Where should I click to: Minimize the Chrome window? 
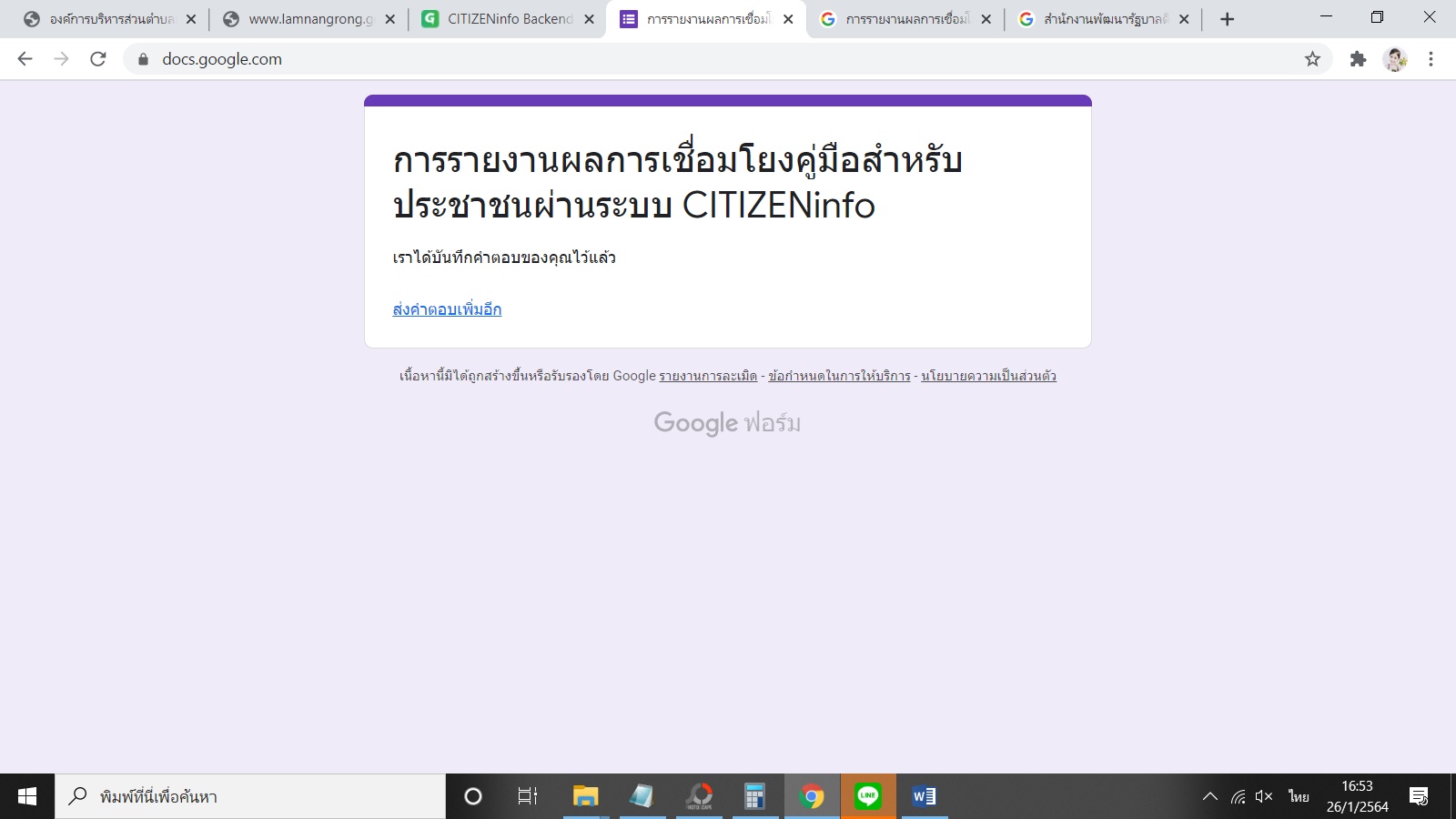pyautogui.click(x=1326, y=17)
